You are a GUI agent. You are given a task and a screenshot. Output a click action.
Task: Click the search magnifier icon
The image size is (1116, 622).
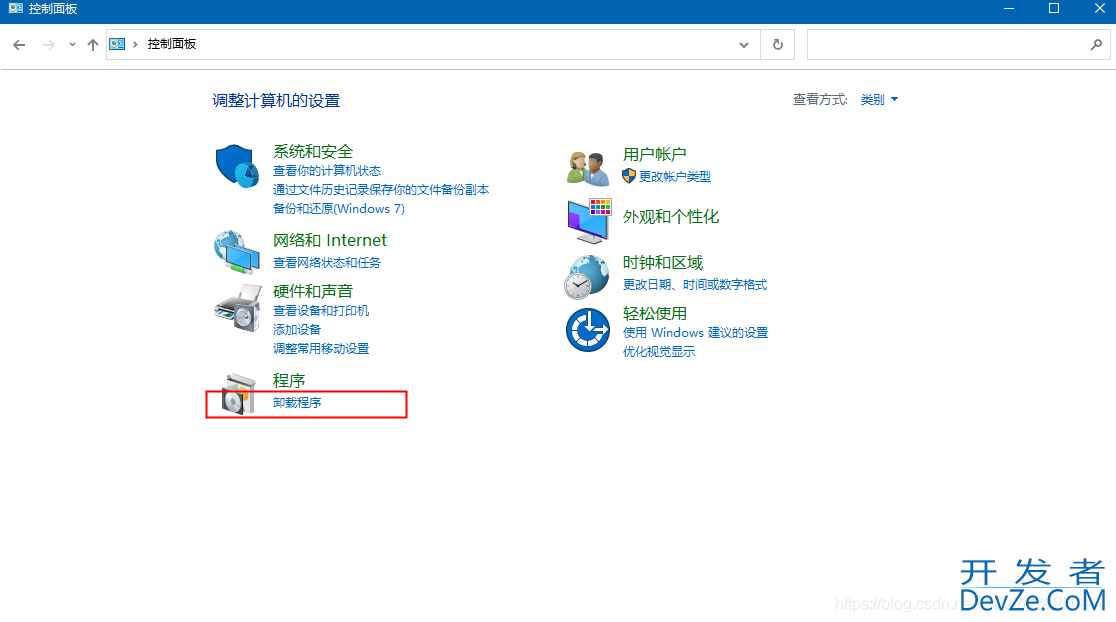(1096, 45)
